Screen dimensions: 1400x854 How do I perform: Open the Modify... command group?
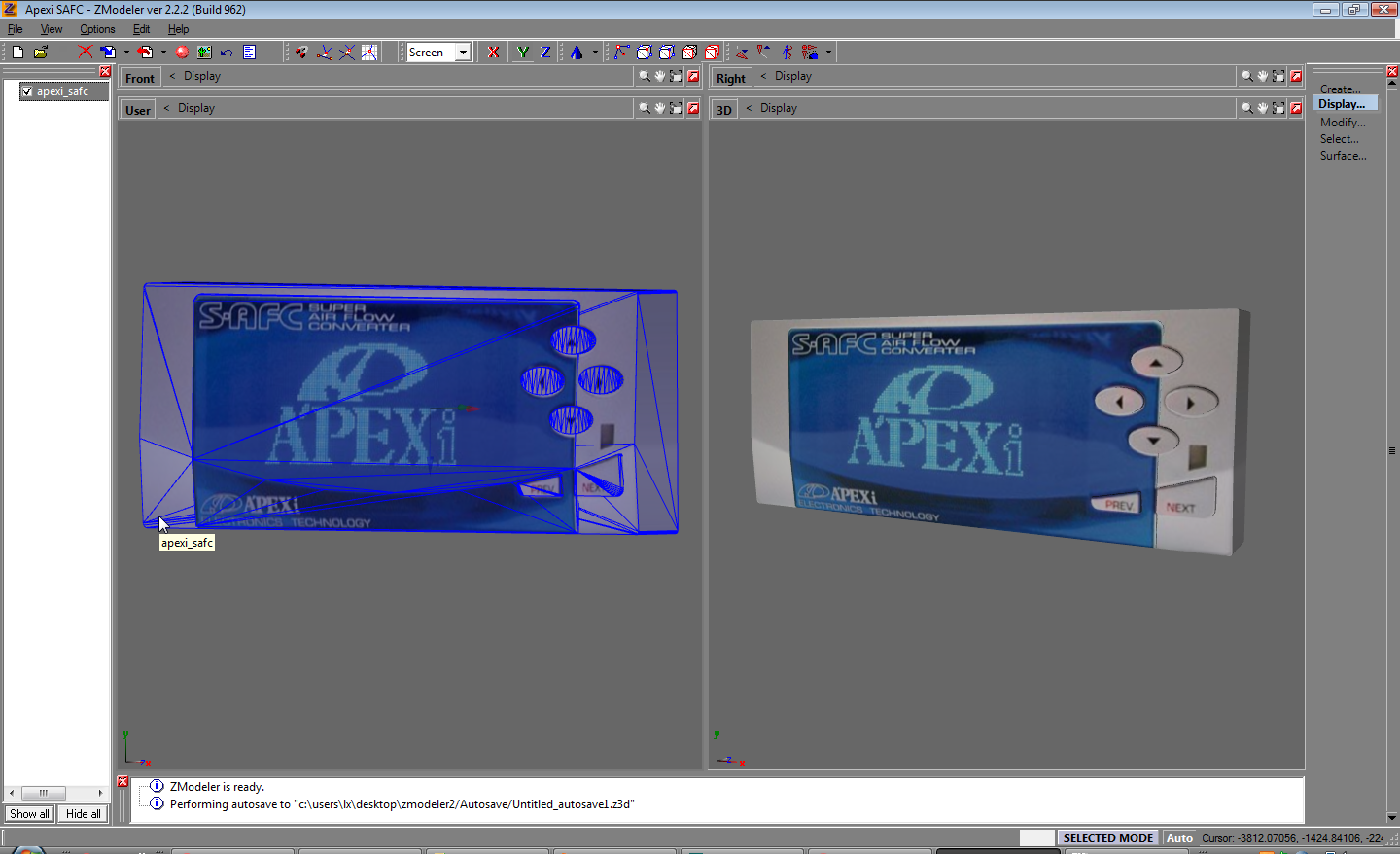pos(1343,123)
